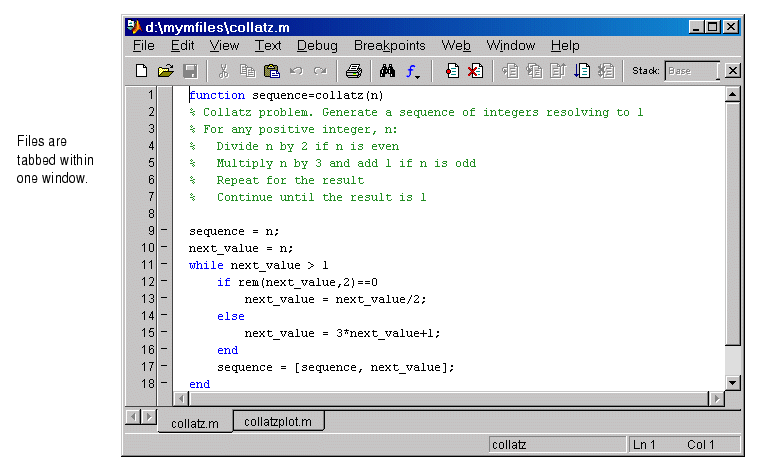Click the 'Ln 1' status bar indicator

(x=644, y=445)
